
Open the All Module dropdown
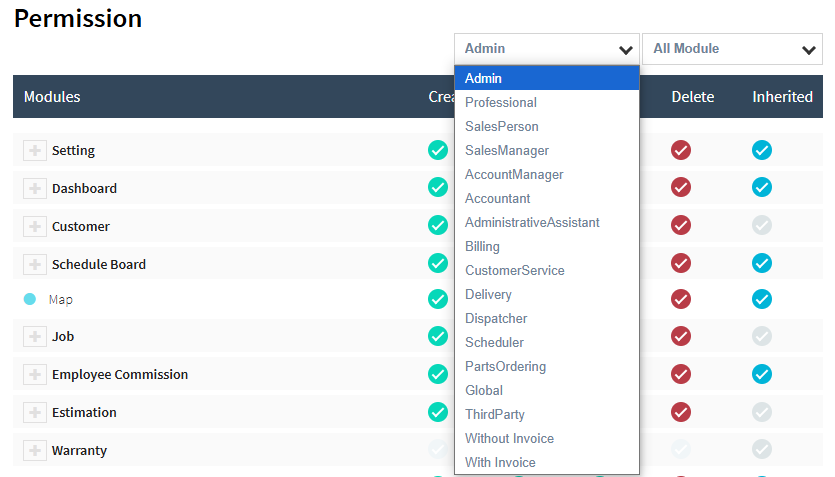point(732,49)
